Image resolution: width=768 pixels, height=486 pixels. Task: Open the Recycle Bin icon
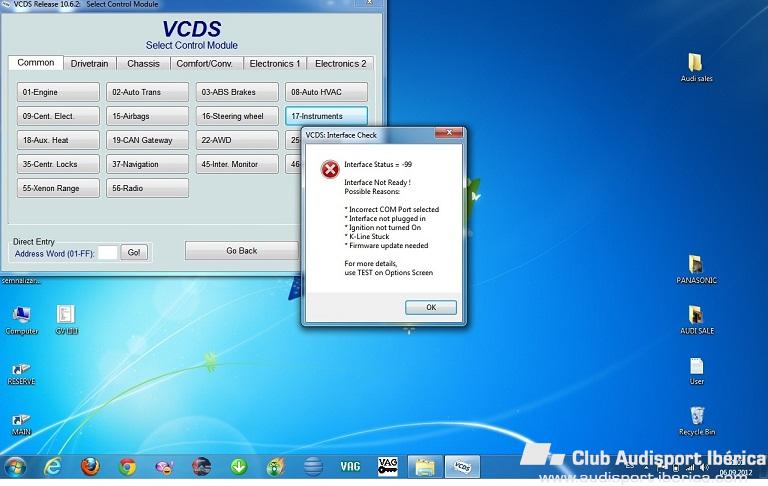click(x=696, y=420)
